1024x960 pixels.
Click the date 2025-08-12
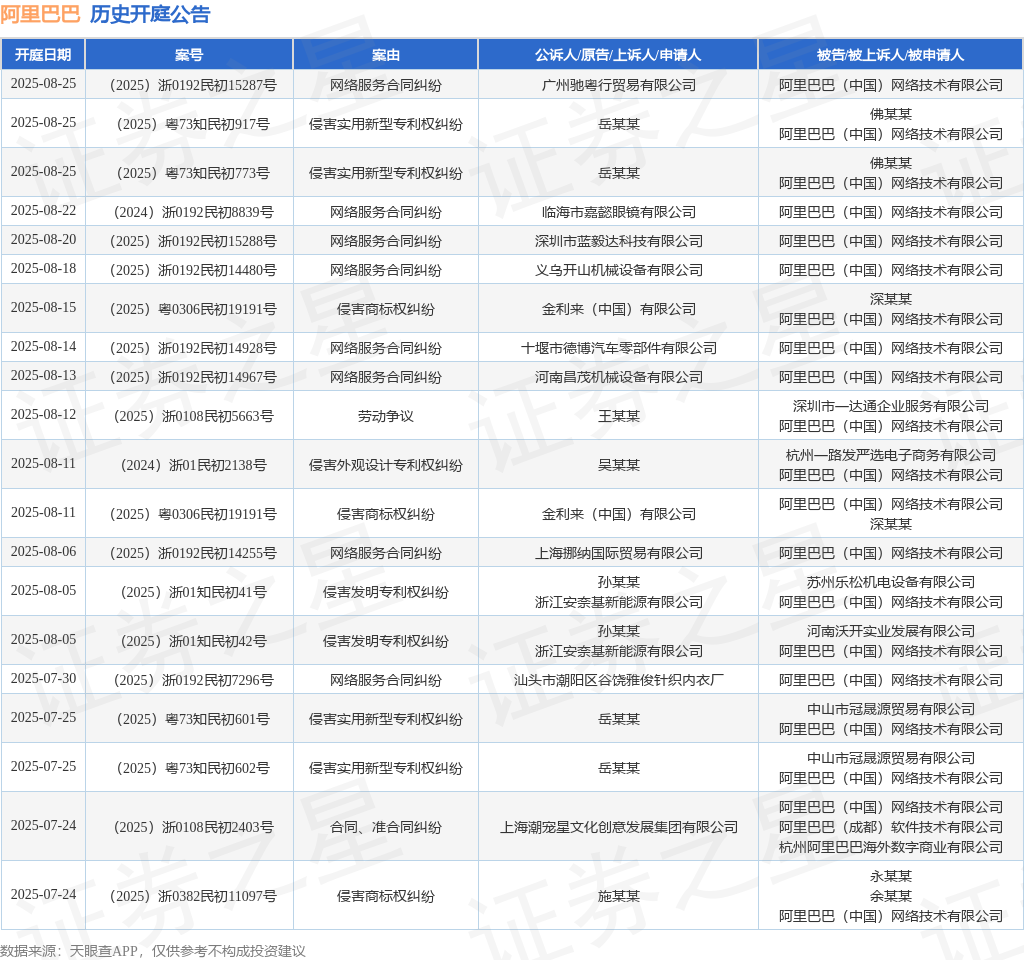(x=43, y=414)
